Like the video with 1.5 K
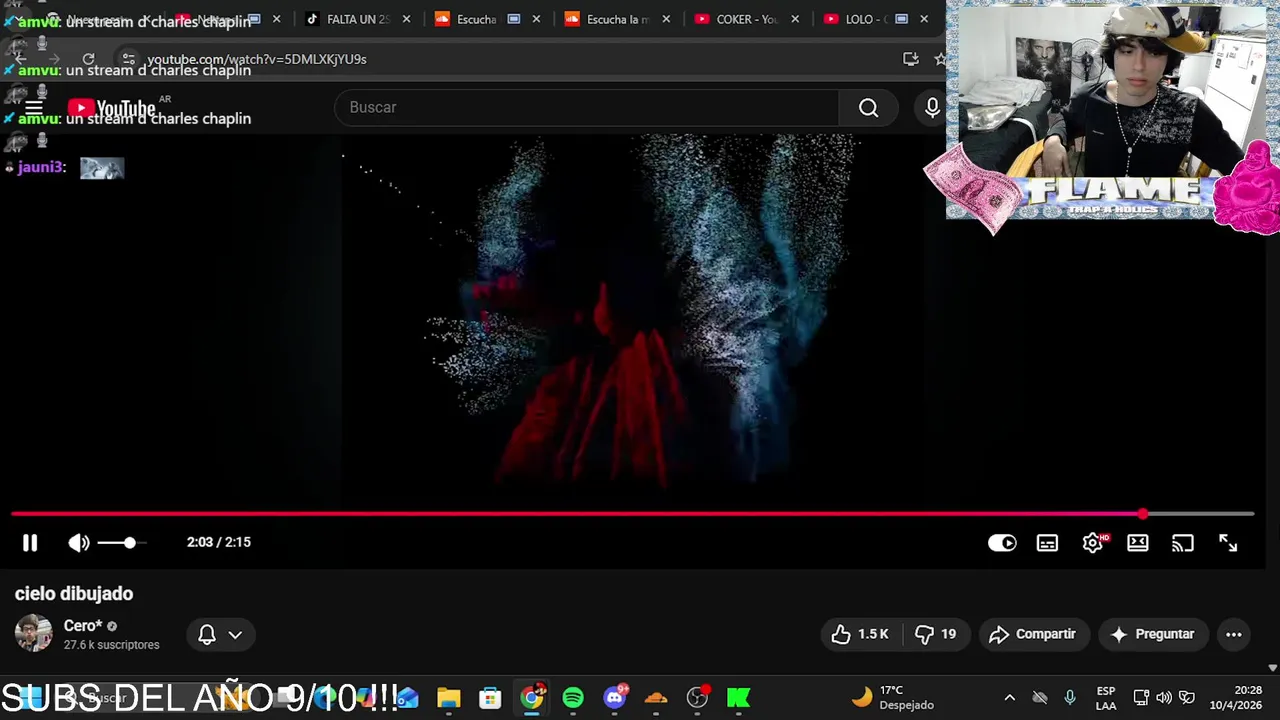The width and height of the screenshot is (1280, 720). pyautogui.click(x=860, y=634)
